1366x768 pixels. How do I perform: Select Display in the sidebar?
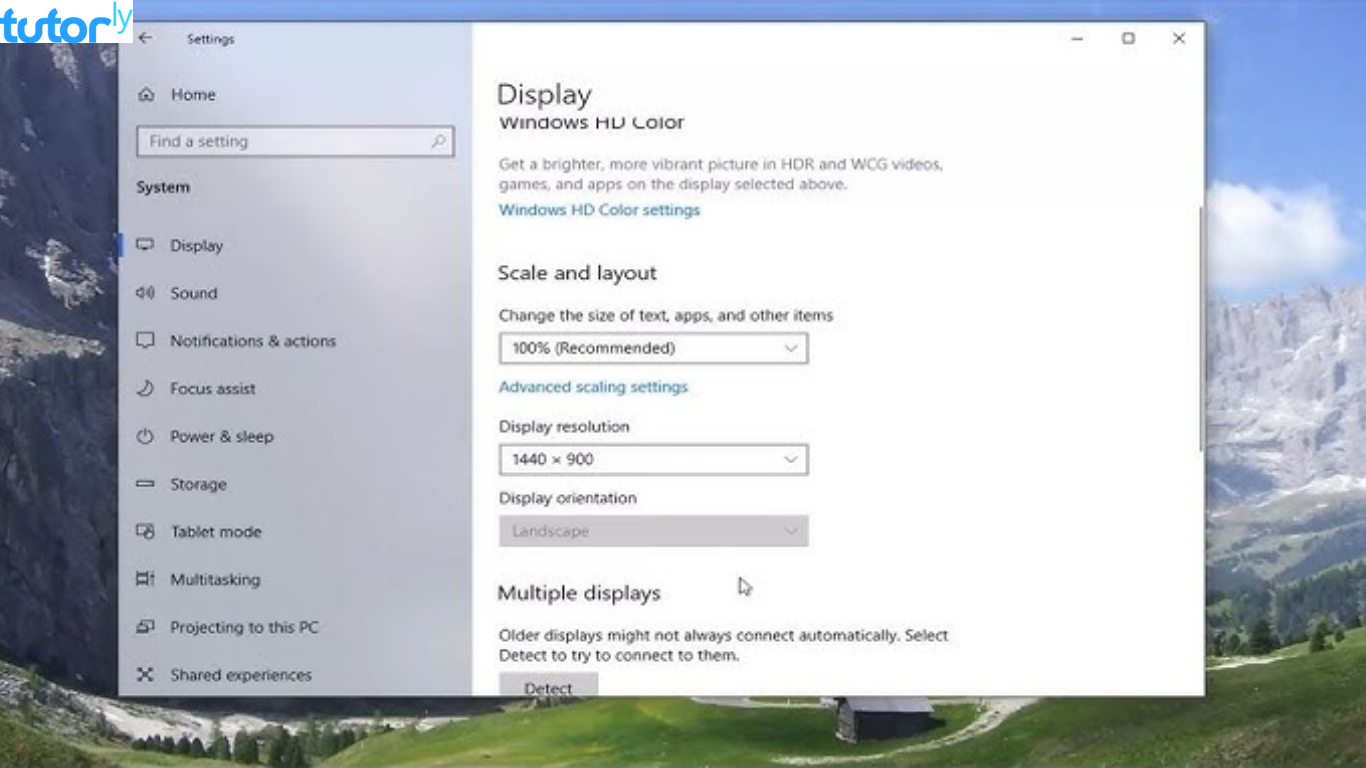click(x=196, y=245)
